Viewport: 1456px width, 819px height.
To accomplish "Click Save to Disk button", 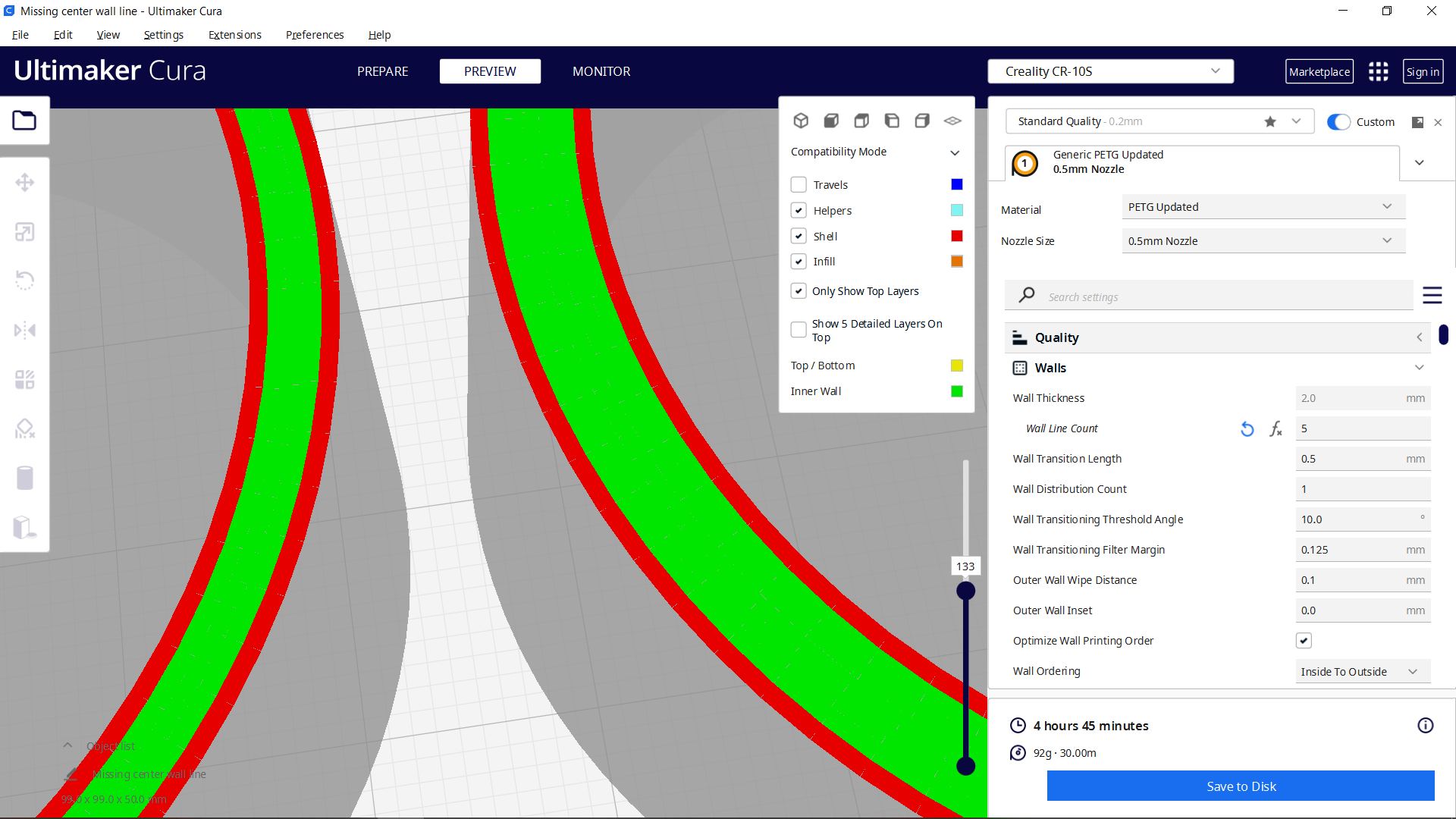I will coord(1240,786).
